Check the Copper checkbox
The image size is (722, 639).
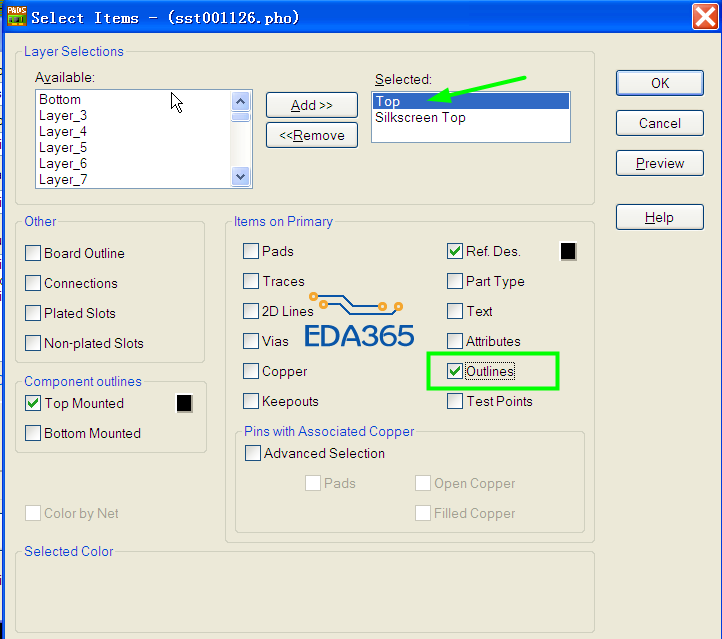coord(251,371)
